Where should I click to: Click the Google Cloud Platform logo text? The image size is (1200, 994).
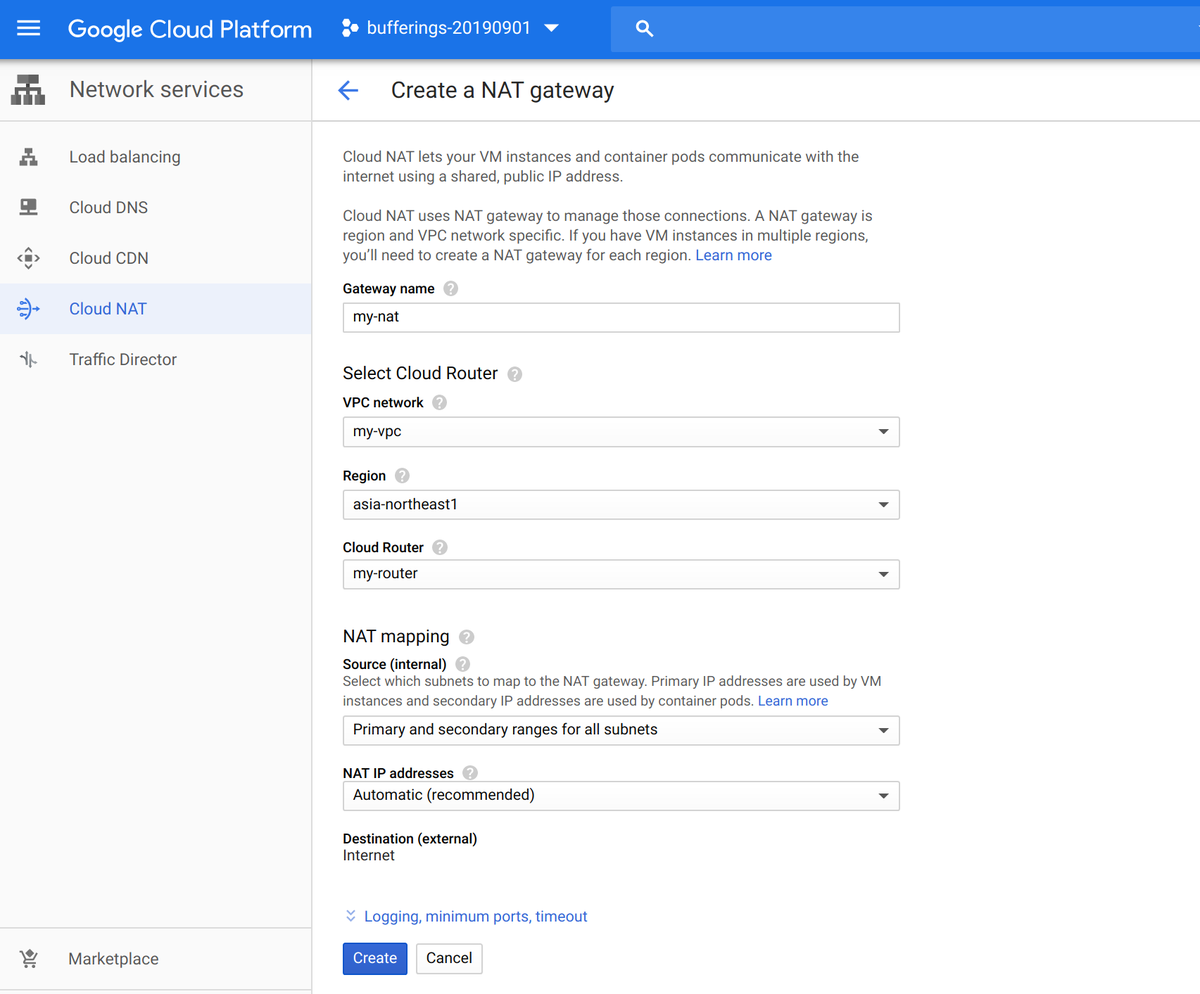(190, 29)
